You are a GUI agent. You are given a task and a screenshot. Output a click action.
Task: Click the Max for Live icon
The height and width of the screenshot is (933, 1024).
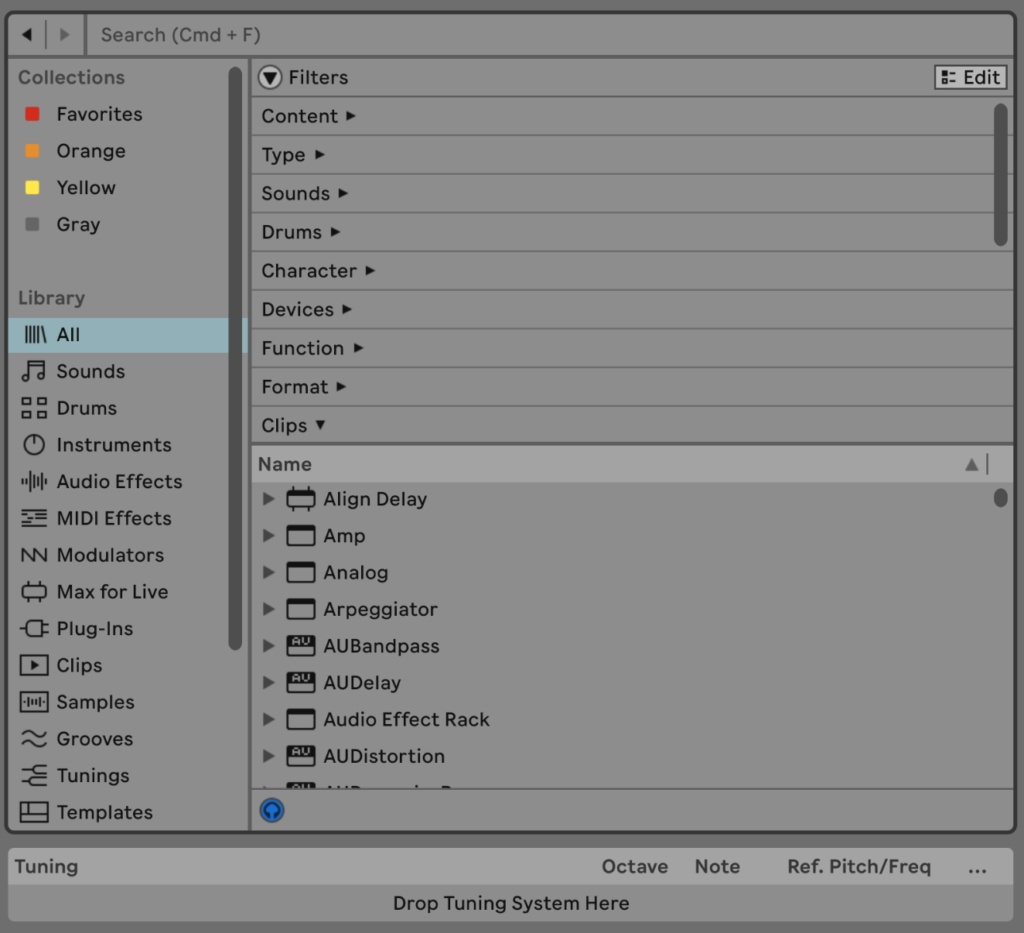(x=34, y=592)
